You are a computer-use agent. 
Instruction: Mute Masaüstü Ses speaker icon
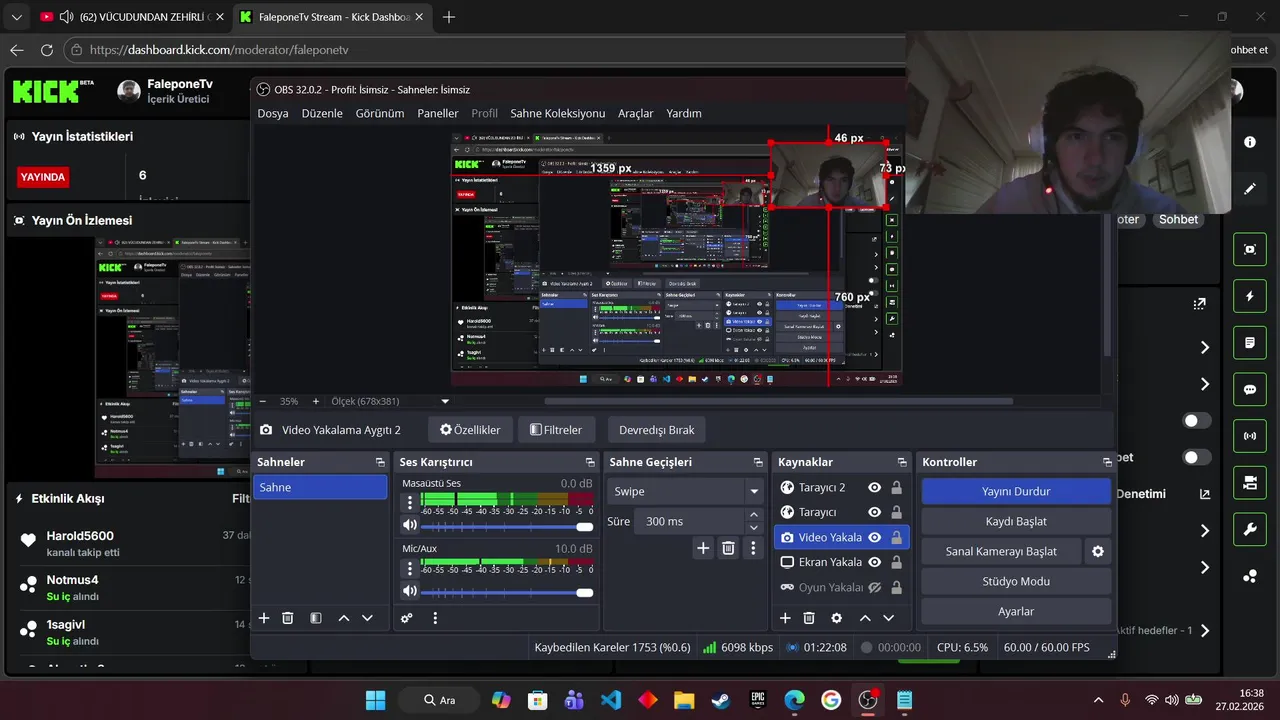(x=410, y=525)
